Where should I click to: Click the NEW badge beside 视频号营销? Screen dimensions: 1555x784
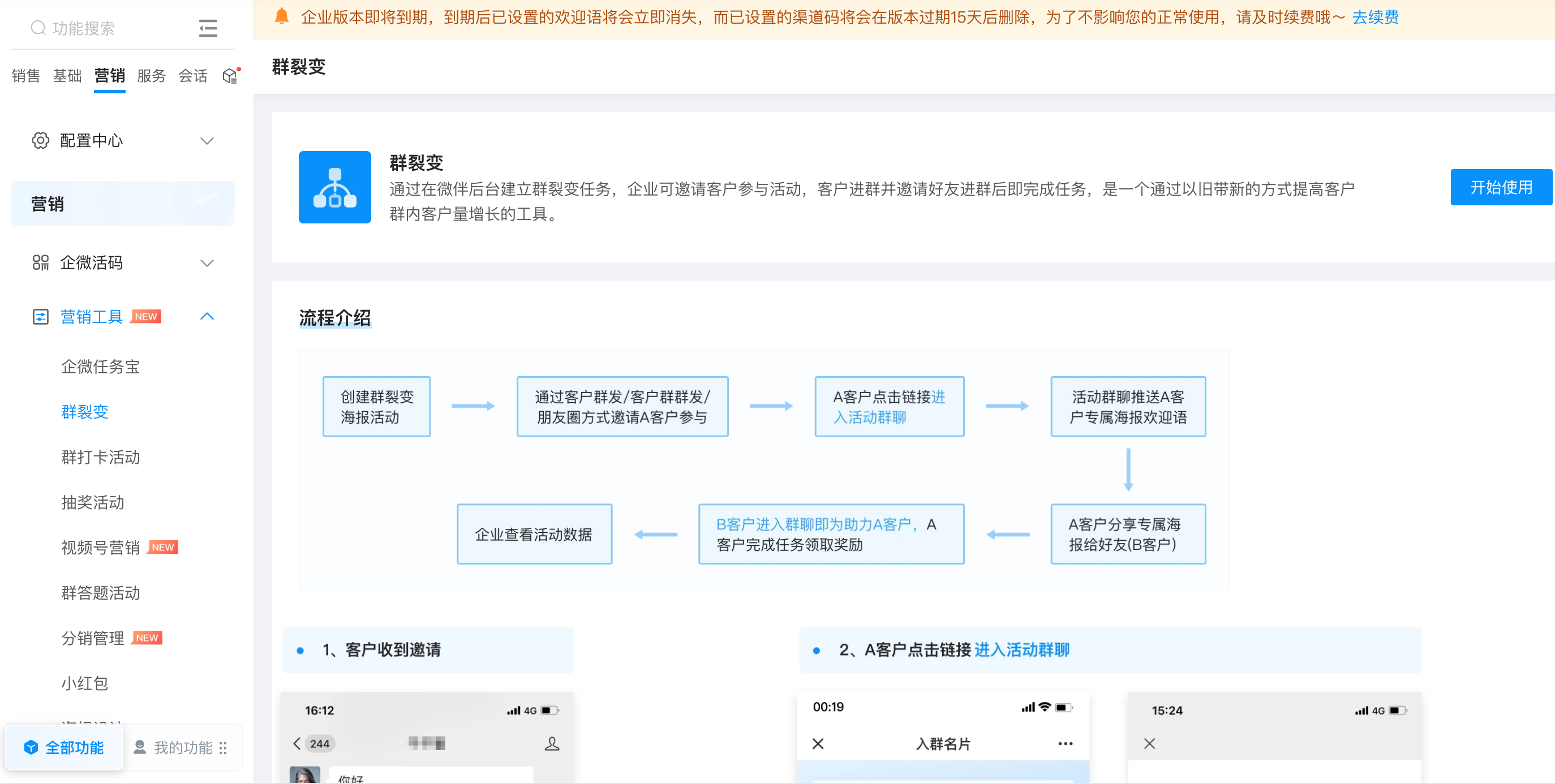pyautogui.click(x=163, y=547)
